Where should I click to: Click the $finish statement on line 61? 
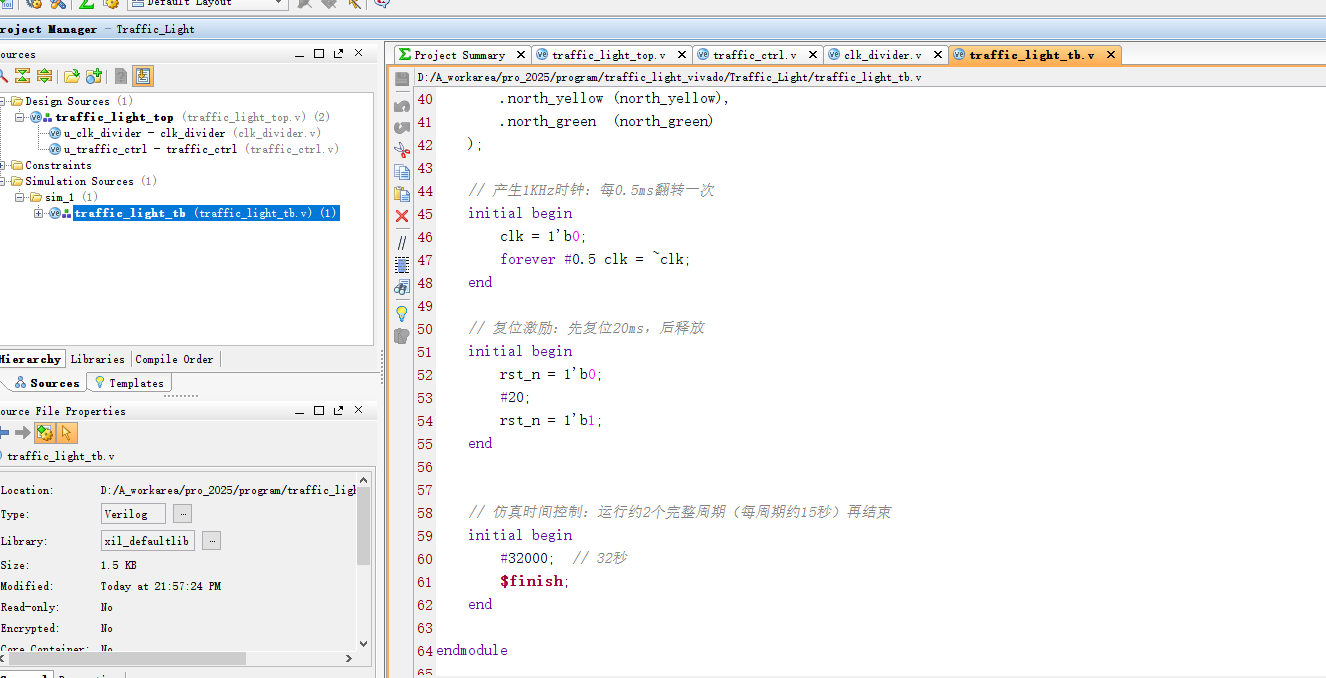coord(535,581)
